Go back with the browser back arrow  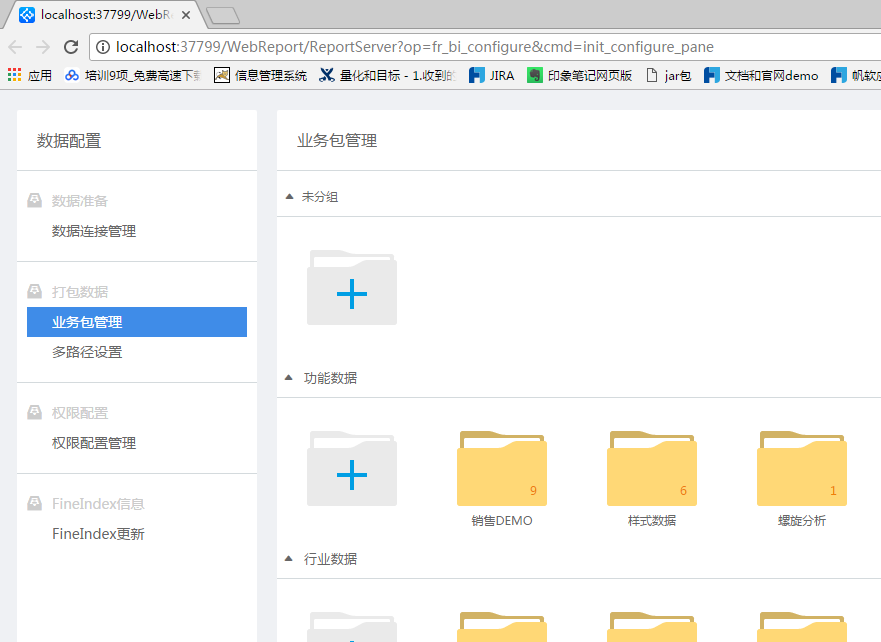pyautogui.click(x=16, y=47)
